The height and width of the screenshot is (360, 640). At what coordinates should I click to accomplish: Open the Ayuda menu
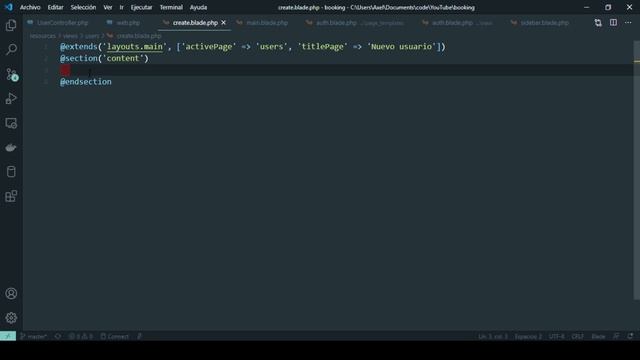click(x=198, y=7)
